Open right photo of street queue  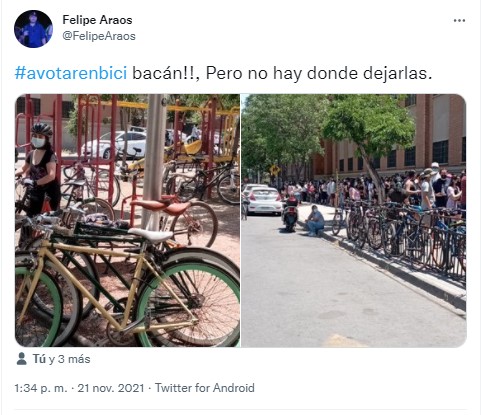[x=354, y=220]
